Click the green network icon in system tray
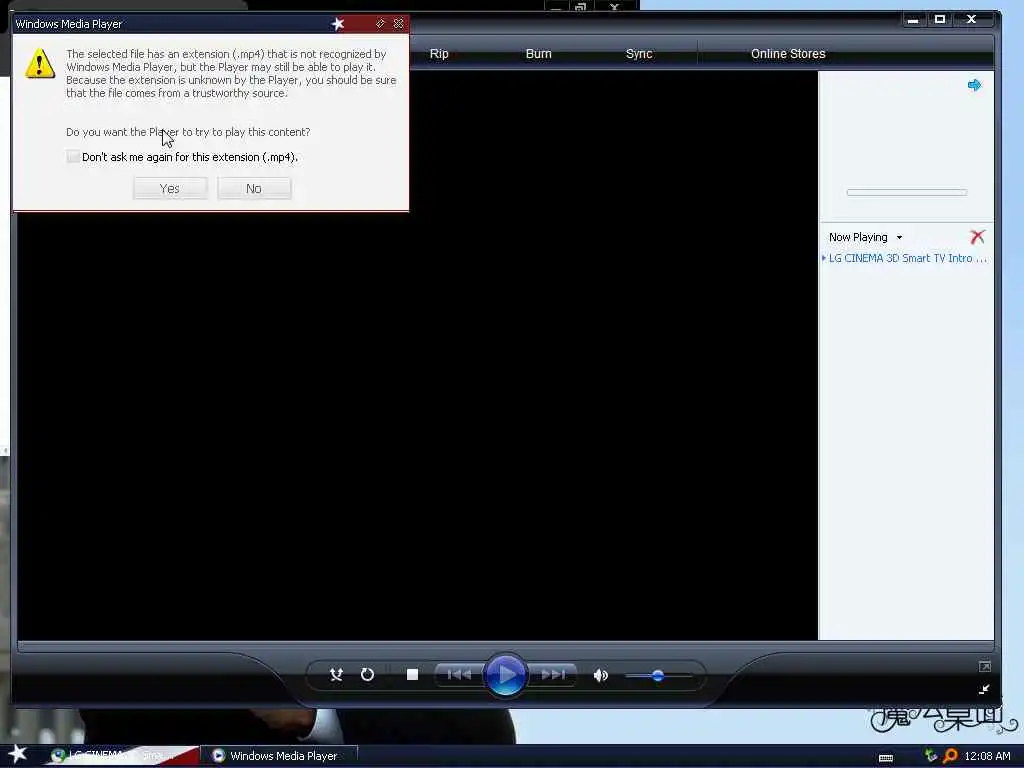 pos(931,756)
